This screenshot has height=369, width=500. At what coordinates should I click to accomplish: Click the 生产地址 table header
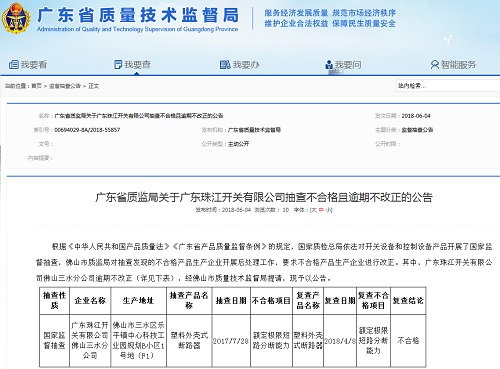click(x=138, y=300)
